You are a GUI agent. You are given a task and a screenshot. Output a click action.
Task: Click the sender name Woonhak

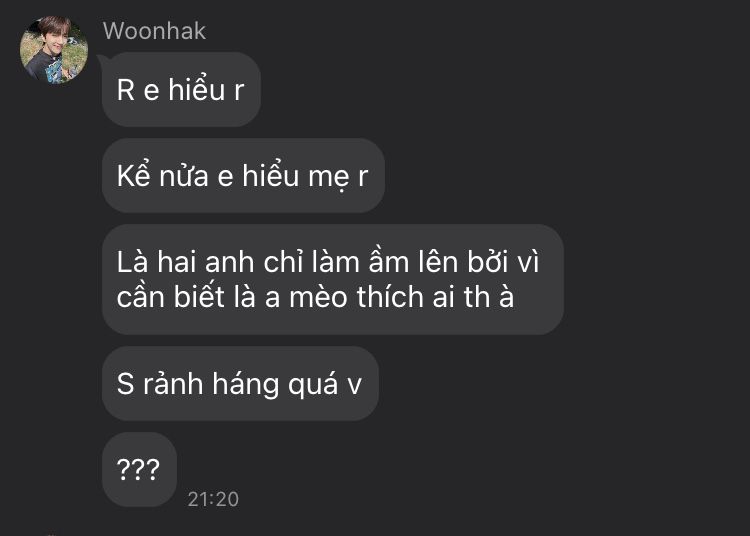(154, 31)
